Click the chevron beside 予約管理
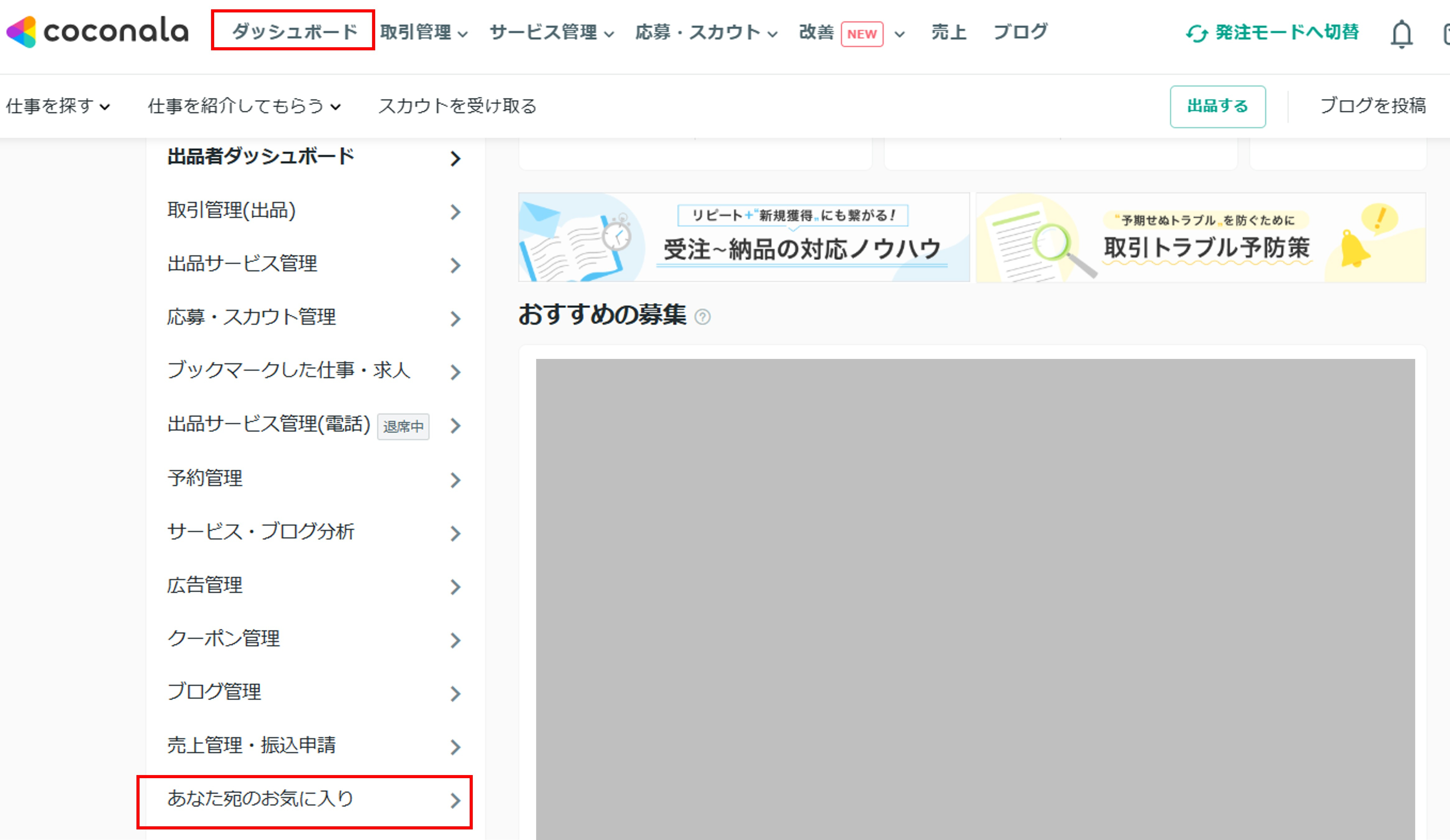Screen dimensions: 1450x840 tap(455, 480)
